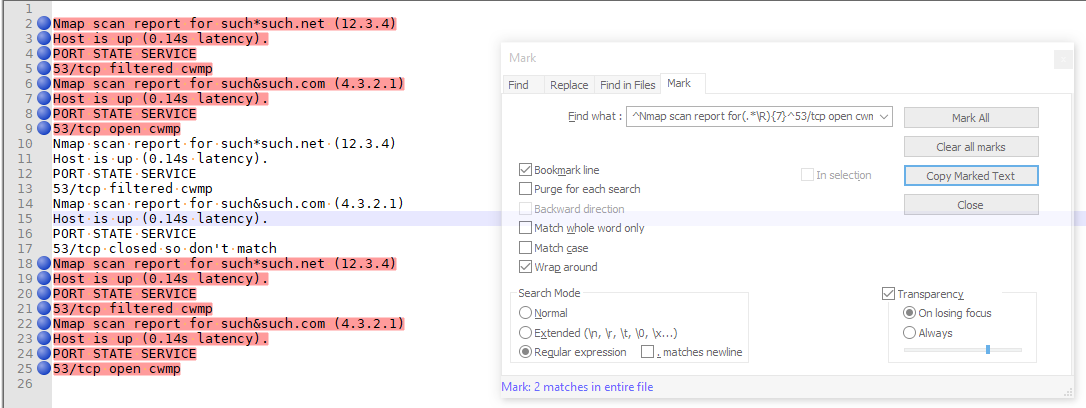1086x408 pixels.
Task: Click the bookmark marker on line 21
Action: 44,309
